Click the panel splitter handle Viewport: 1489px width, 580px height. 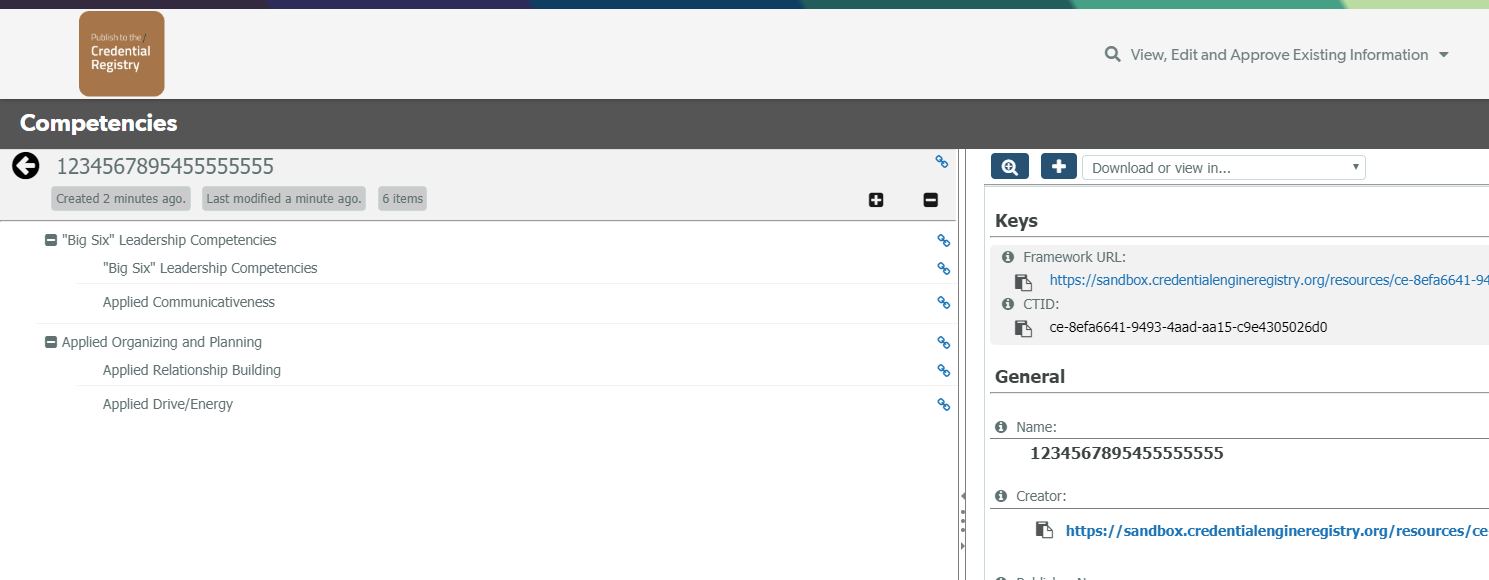962,520
